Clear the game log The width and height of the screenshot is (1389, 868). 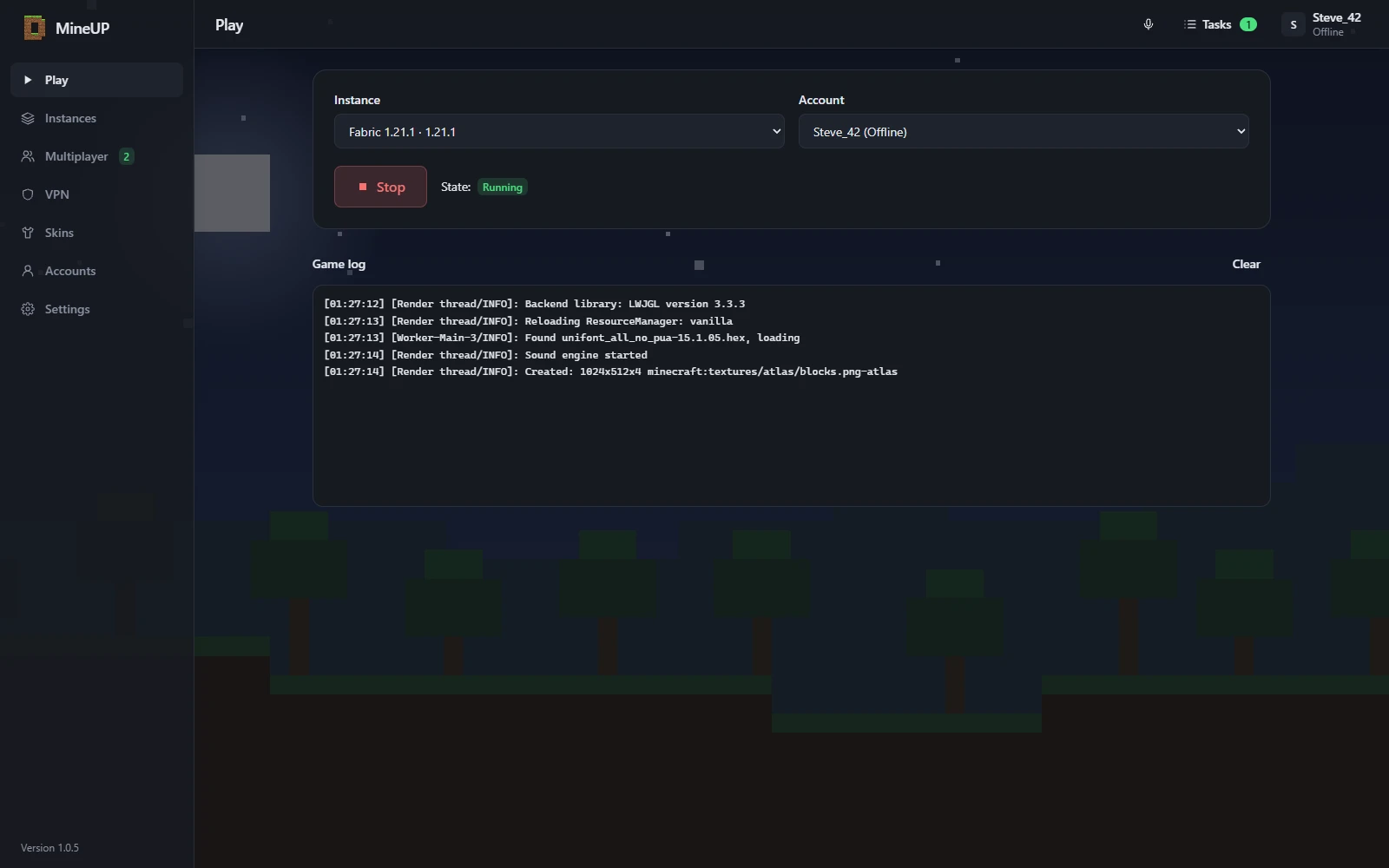1246,264
